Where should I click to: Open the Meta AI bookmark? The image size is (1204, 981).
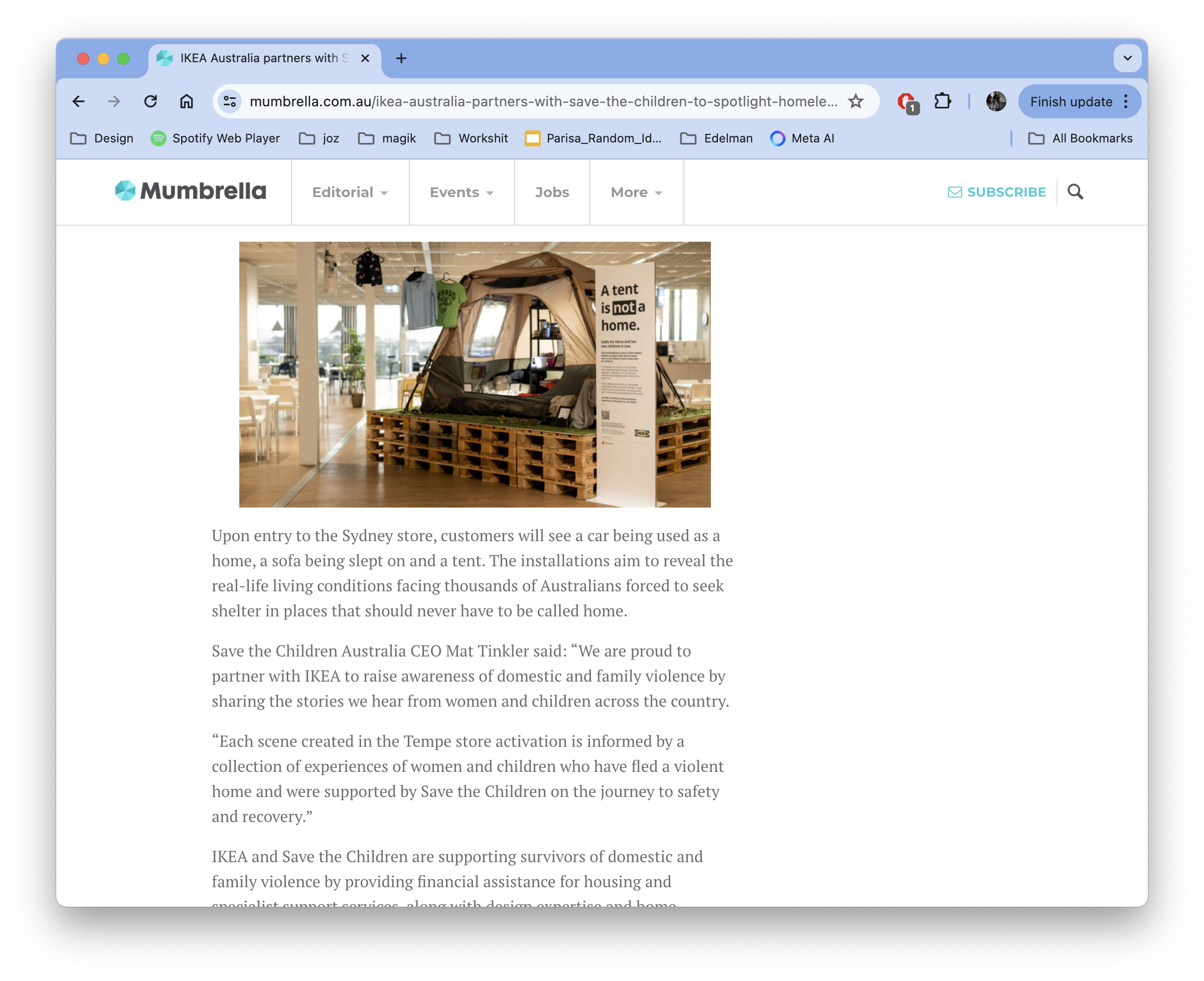pyautogui.click(x=802, y=138)
